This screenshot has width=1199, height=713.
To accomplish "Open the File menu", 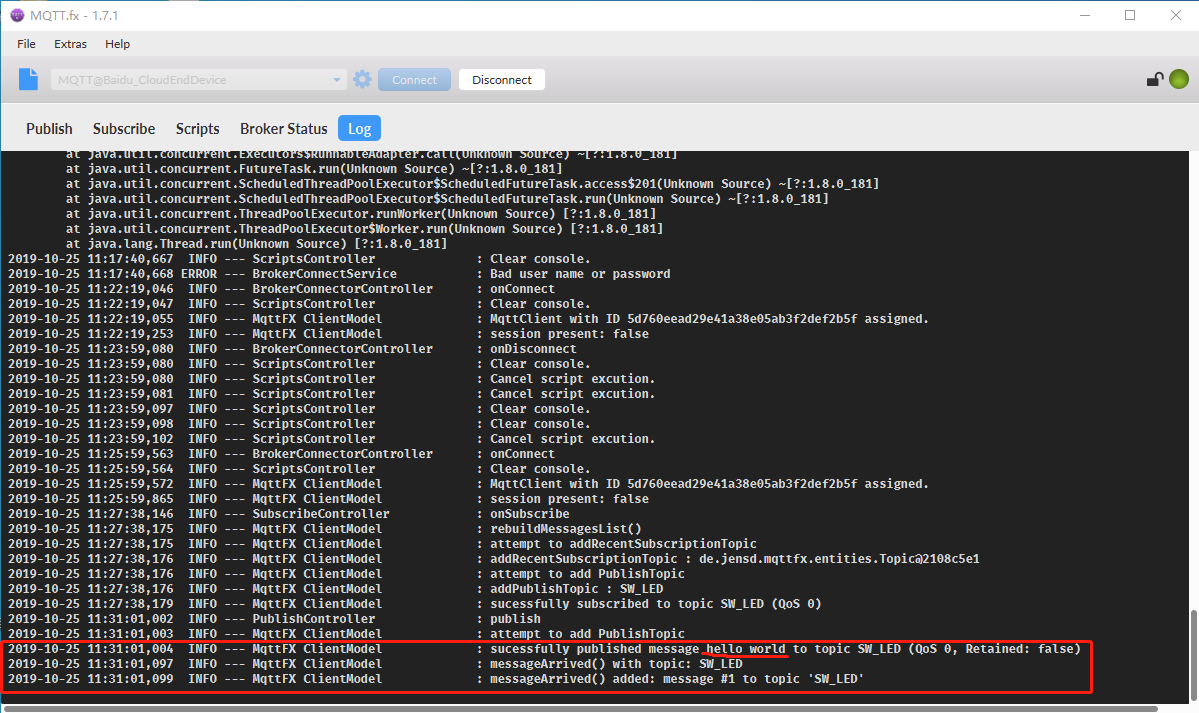I will coord(25,44).
